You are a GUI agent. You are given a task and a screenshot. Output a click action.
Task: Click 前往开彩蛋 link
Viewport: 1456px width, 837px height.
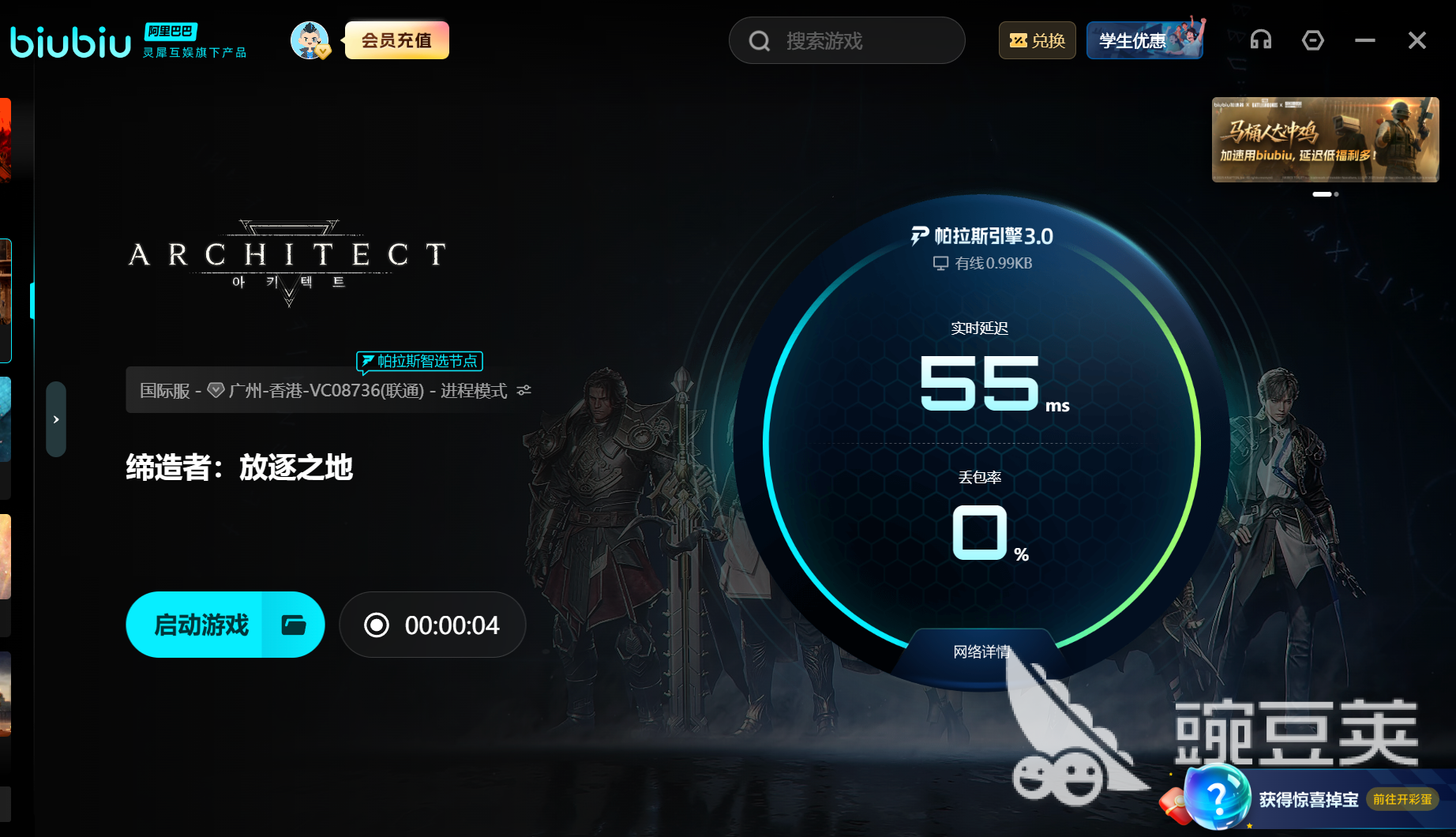1402,799
